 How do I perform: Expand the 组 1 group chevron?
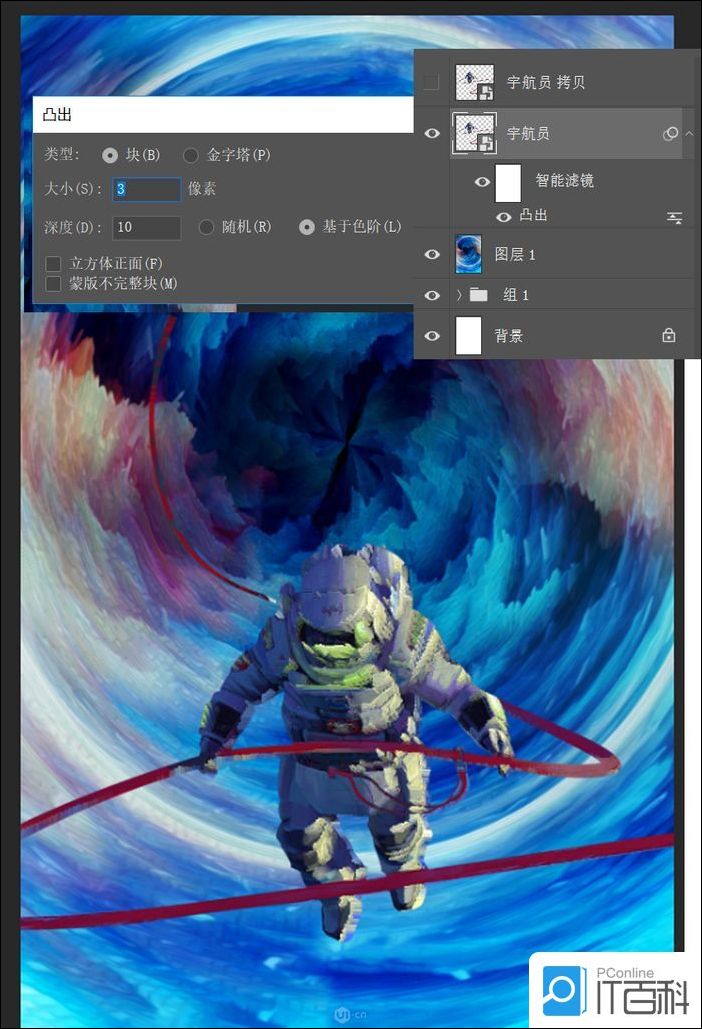[x=459, y=295]
